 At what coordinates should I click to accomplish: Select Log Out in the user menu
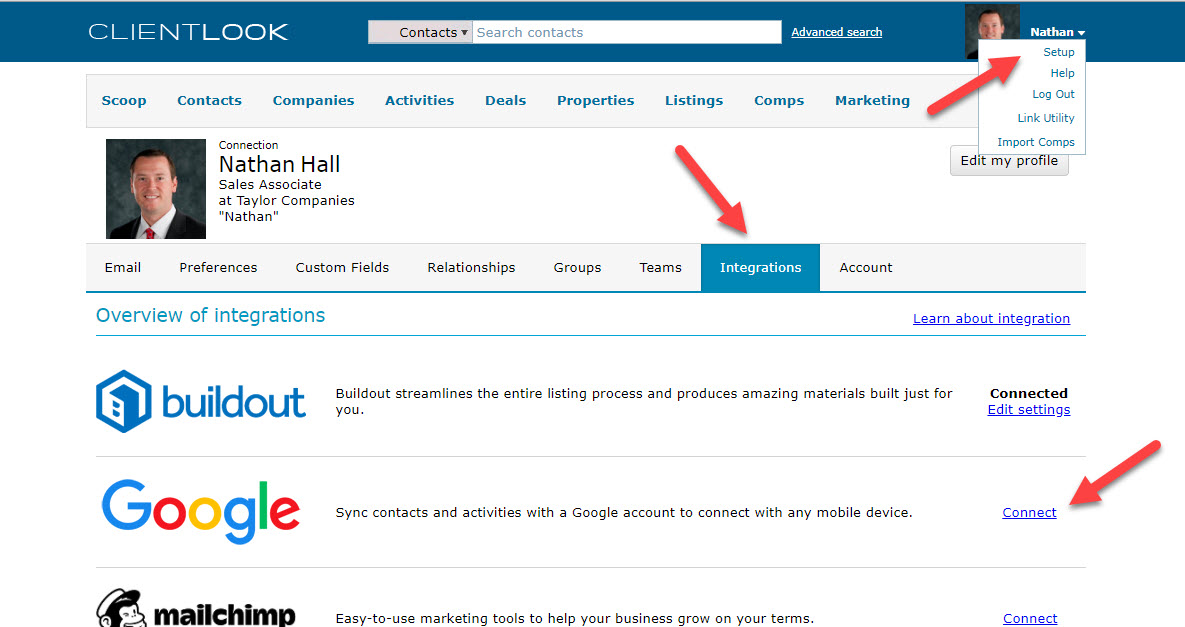point(1053,94)
